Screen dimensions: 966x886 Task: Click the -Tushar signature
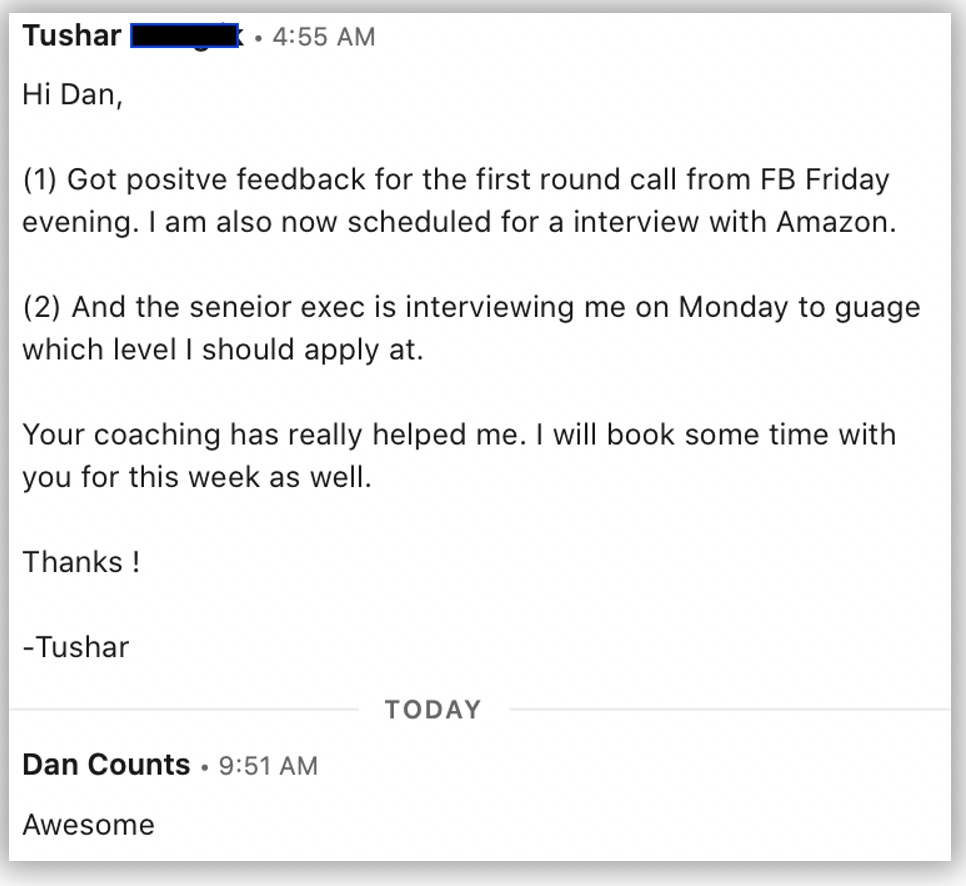point(76,648)
